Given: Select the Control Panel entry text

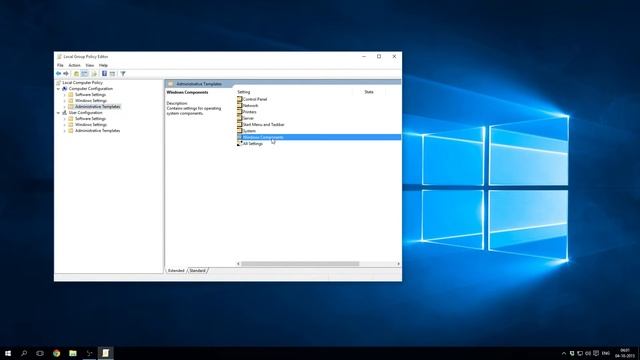Looking at the screenshot, I should (x=255, y=99).
